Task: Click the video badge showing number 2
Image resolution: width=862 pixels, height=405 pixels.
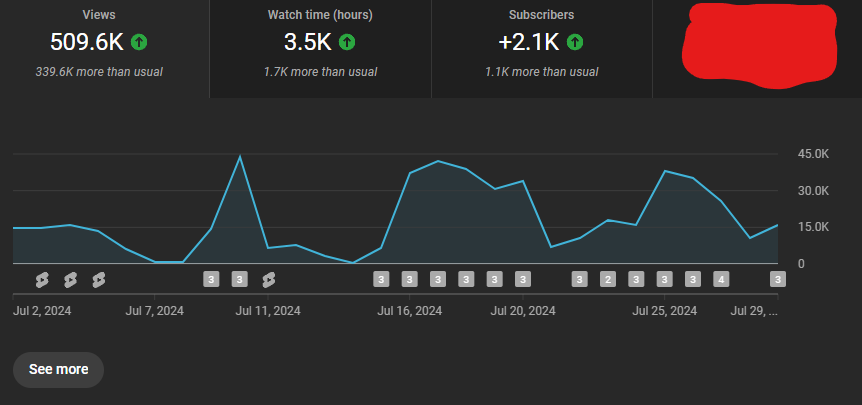Action: pos(607,280)
